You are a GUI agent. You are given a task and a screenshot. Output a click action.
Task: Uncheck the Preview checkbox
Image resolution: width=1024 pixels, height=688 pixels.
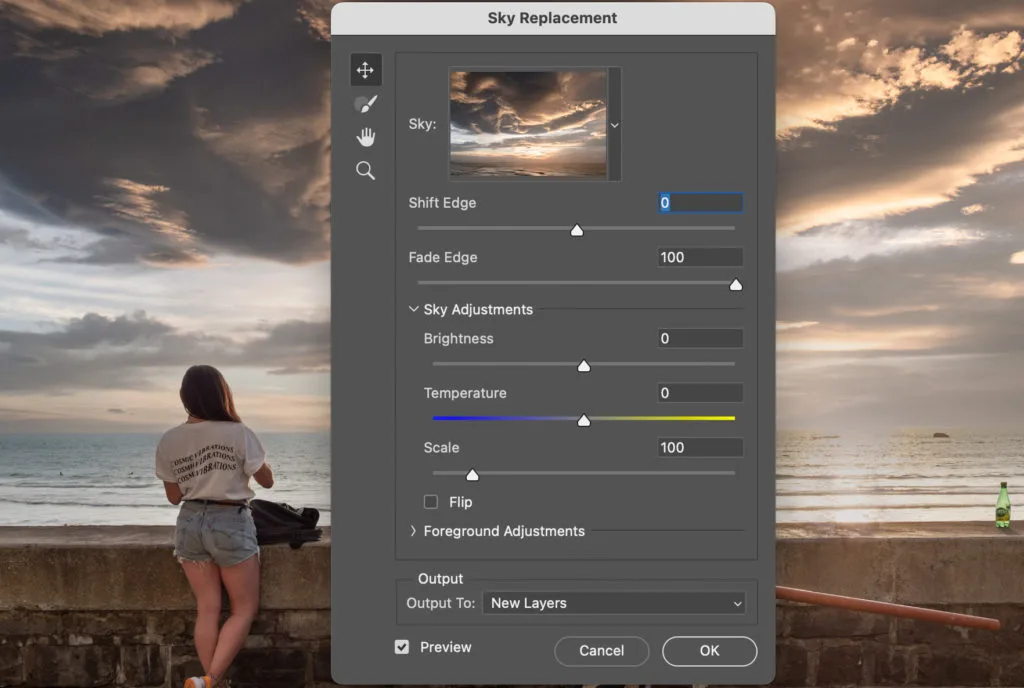tap(402, 647)
